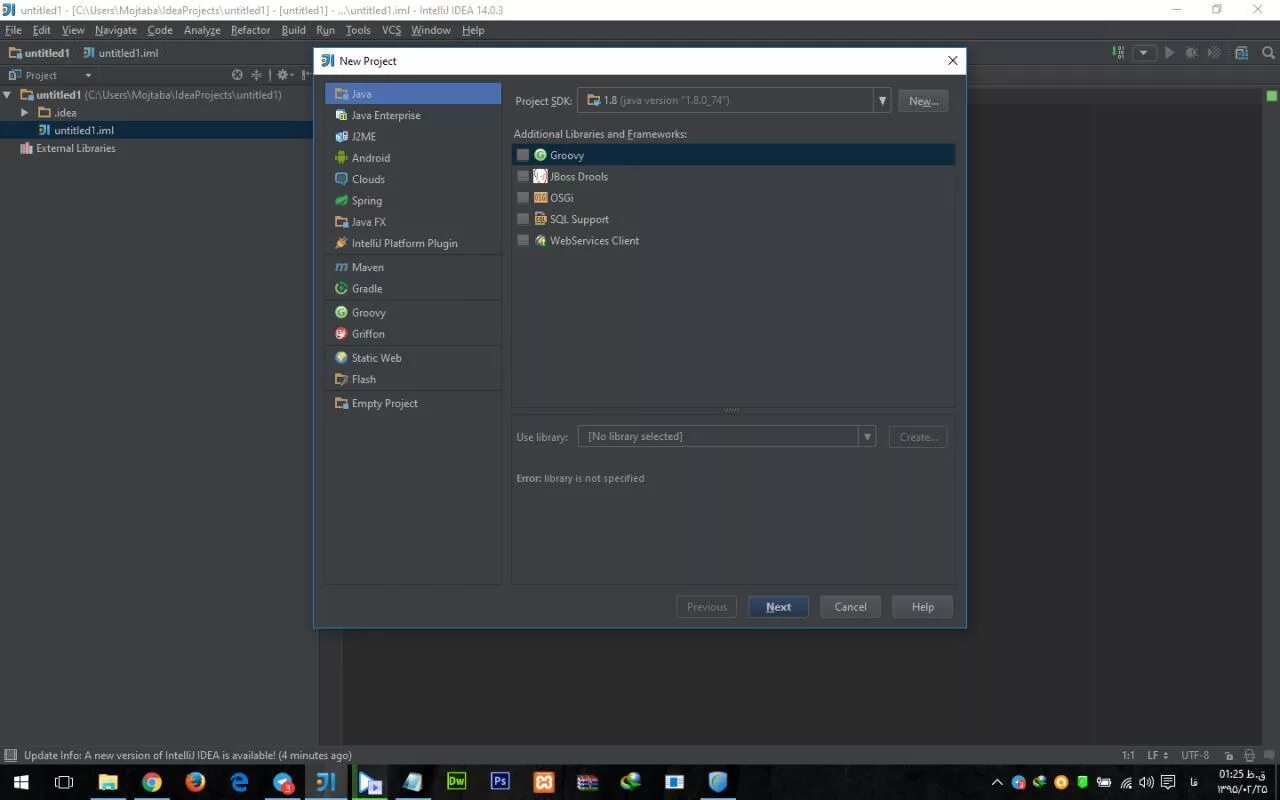1280x800 pixels.
Task: Open the Build menu
Action: tap(293, 30)
